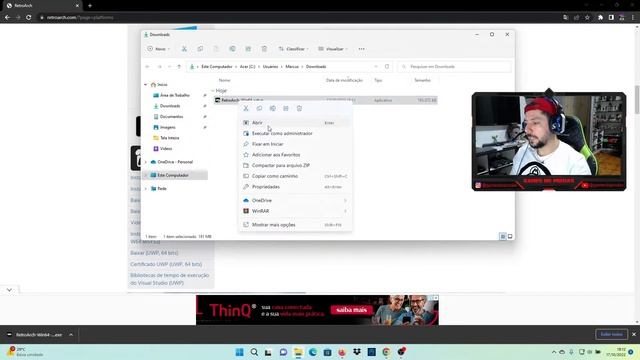Collapse the Início tree node

click(x=146, y=84)
